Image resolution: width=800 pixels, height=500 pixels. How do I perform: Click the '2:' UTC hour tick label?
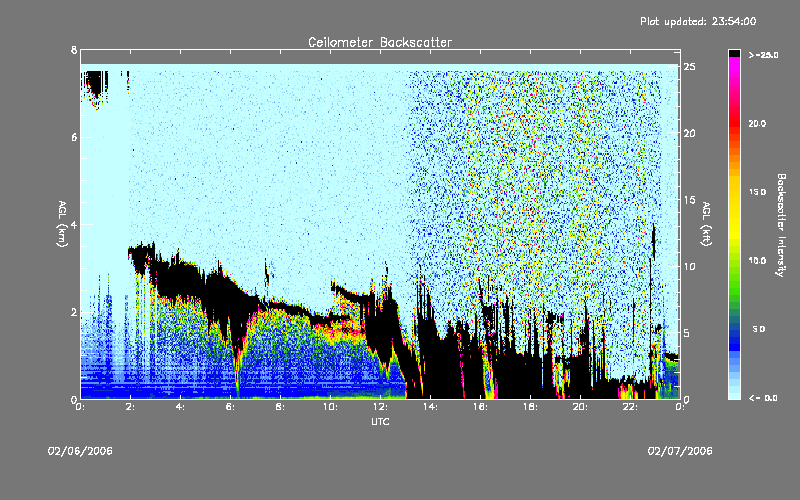[x=131, y=407]
